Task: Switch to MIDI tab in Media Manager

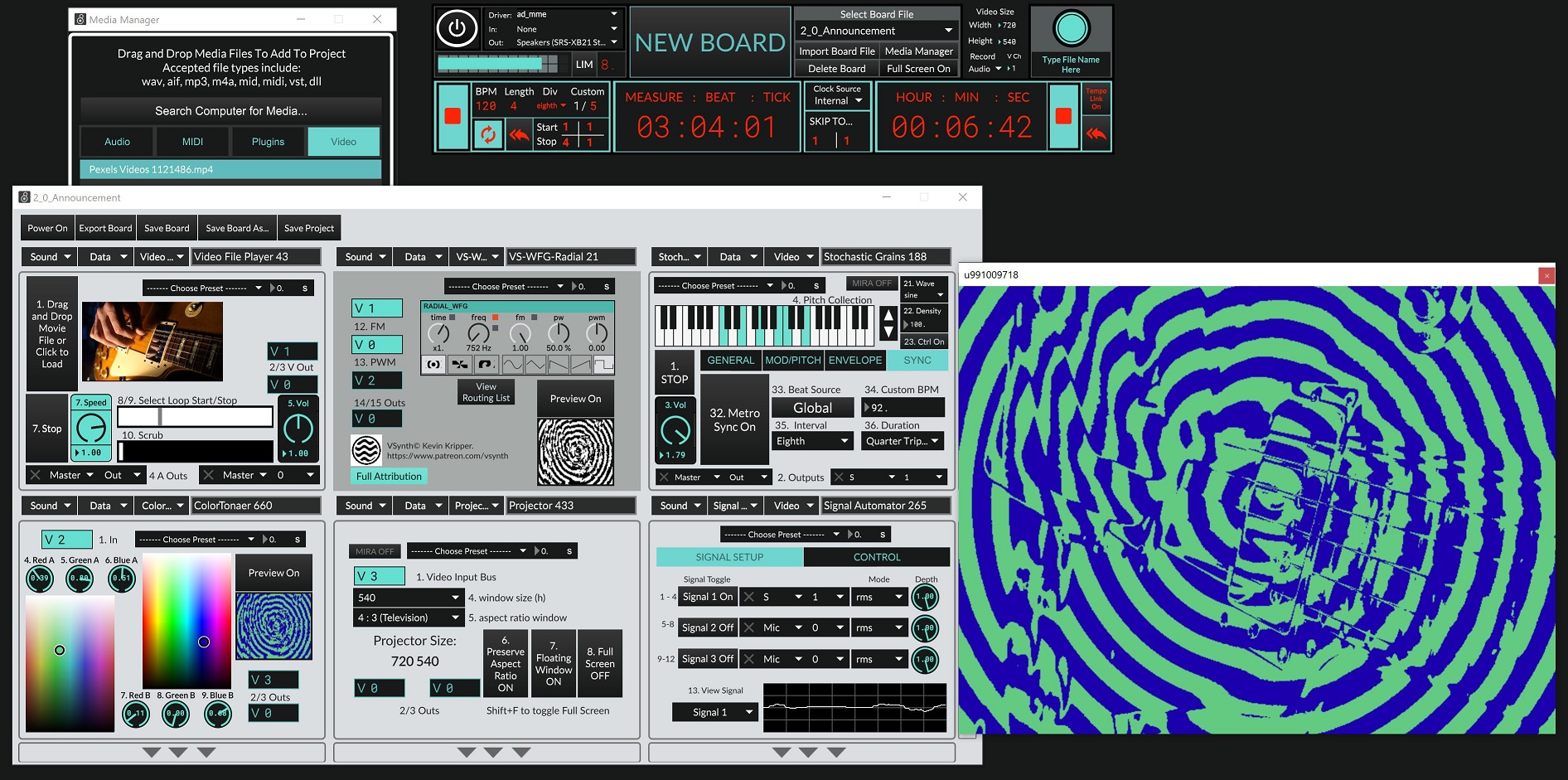Action: (192, 142)
